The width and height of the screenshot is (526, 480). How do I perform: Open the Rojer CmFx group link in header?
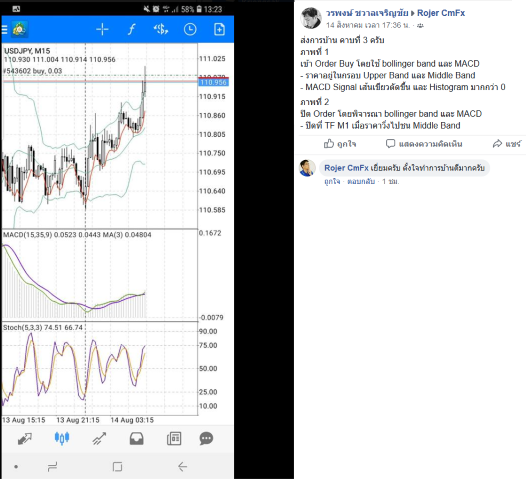(x=441, y=13)
